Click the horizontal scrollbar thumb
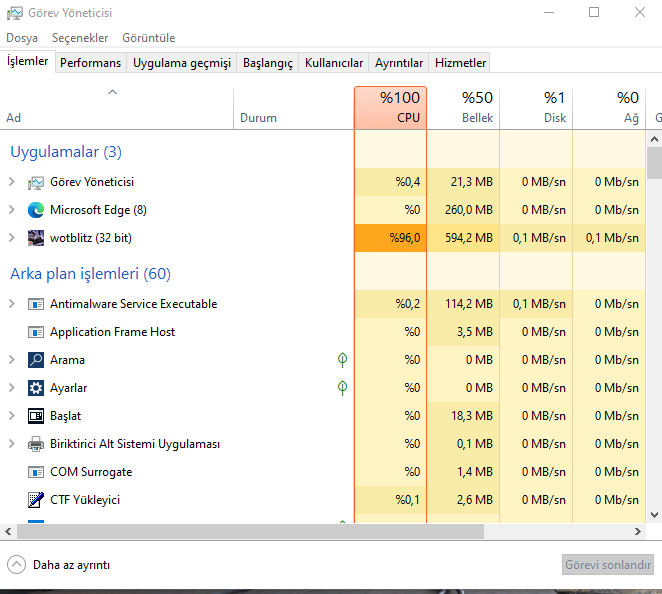Image resolution: width=662 pixels, height=594 pixels. pyautogui.click(x=250, y=532)
